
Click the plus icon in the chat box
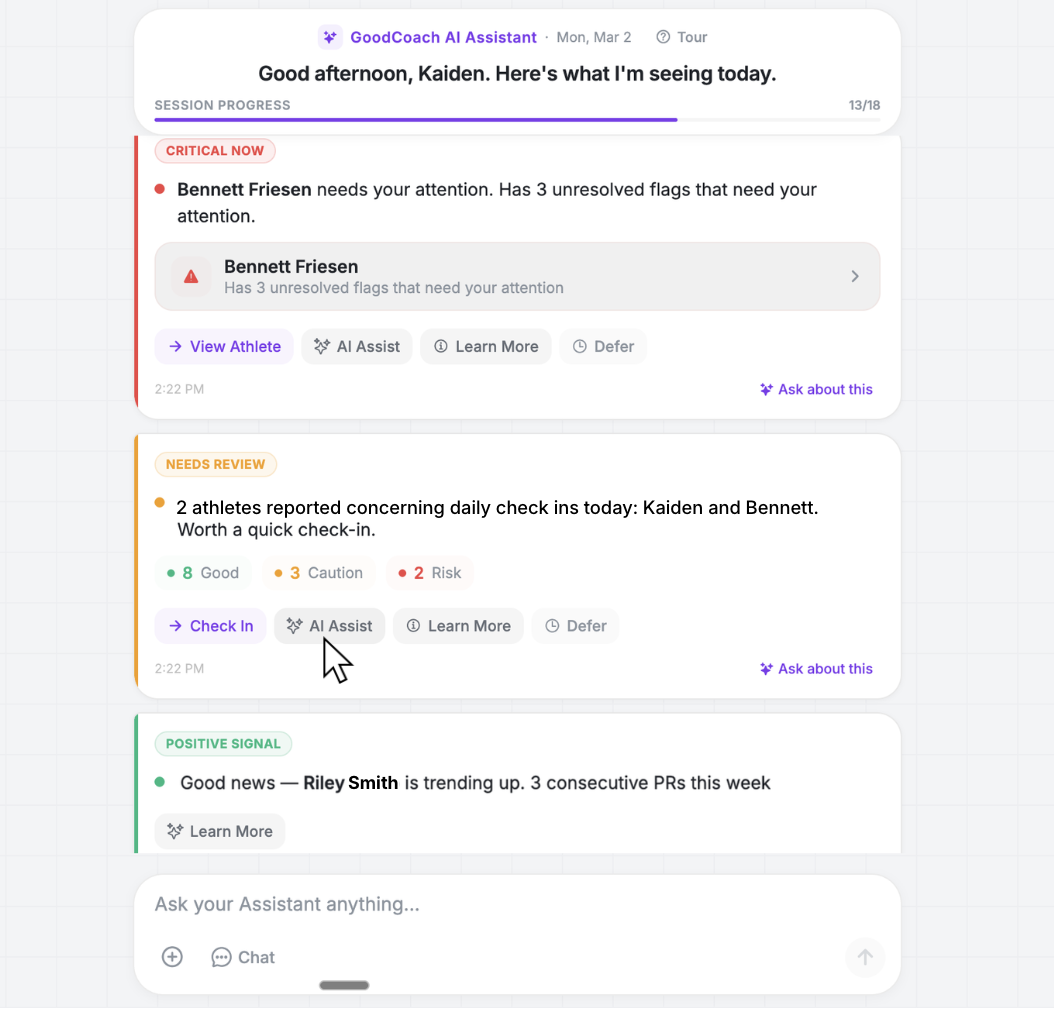tap(171, 957)
